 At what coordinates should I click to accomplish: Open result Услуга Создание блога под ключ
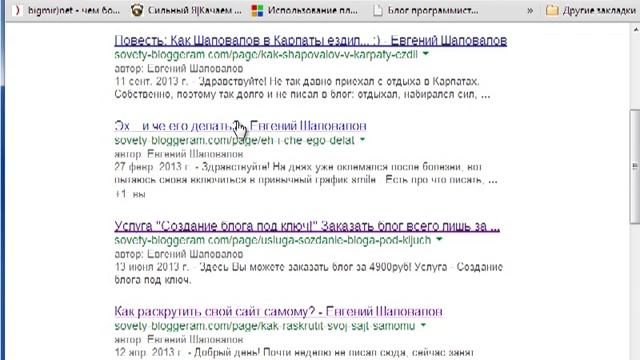tap(307, 226)
